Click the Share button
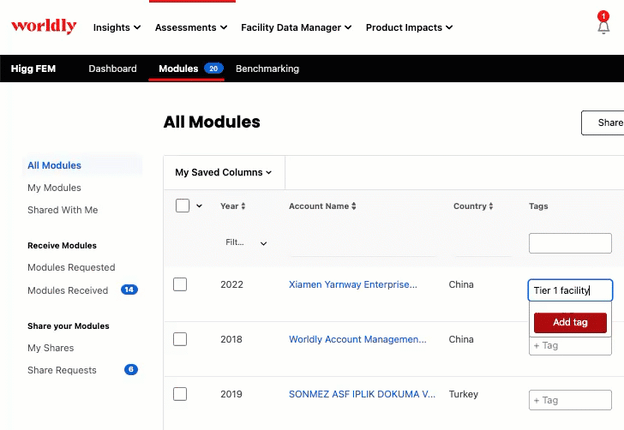The width and height of the screenshot is (624, 430). [603, 123]
